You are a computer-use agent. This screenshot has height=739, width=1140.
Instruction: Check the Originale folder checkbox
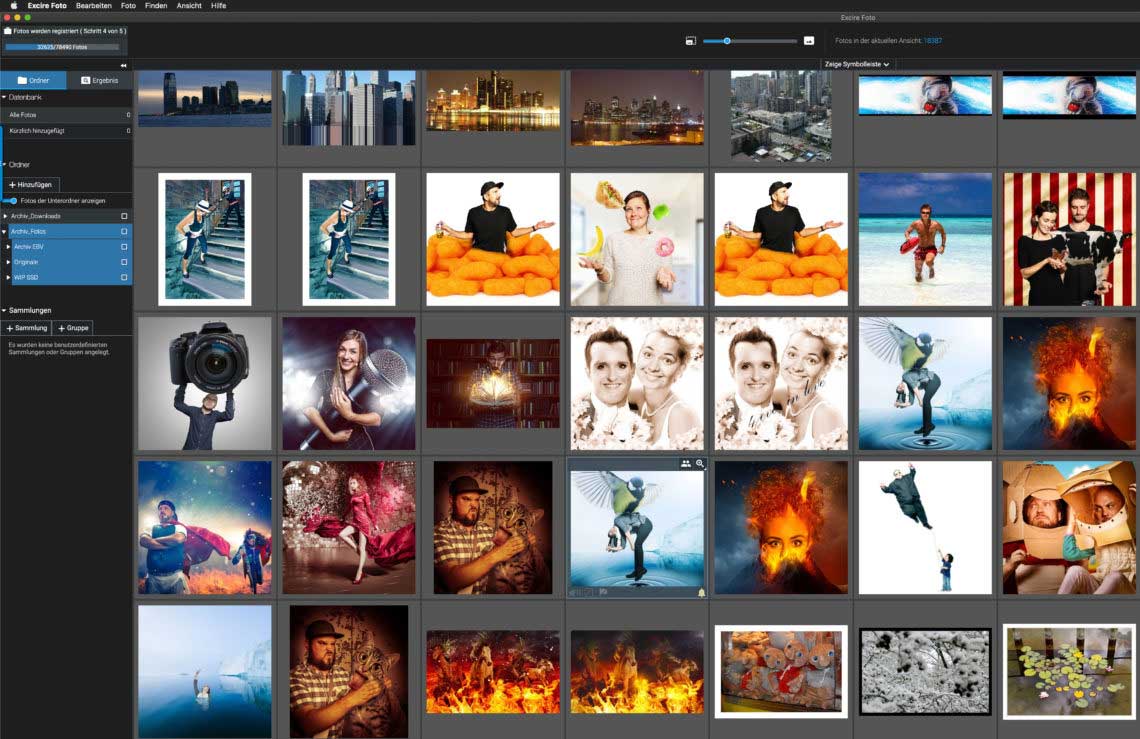click(124, 262)
